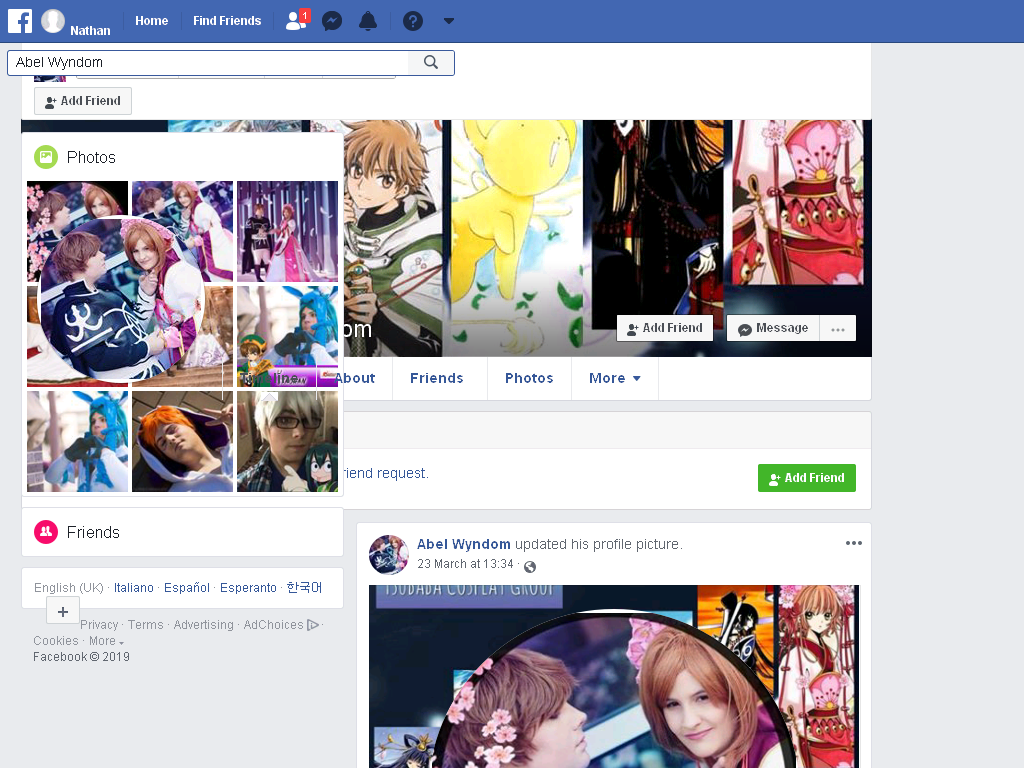The width and height of the screenshot is (1024, 768).
Task: Click the AdChoices triangle icon
Action: pos(313,625)
